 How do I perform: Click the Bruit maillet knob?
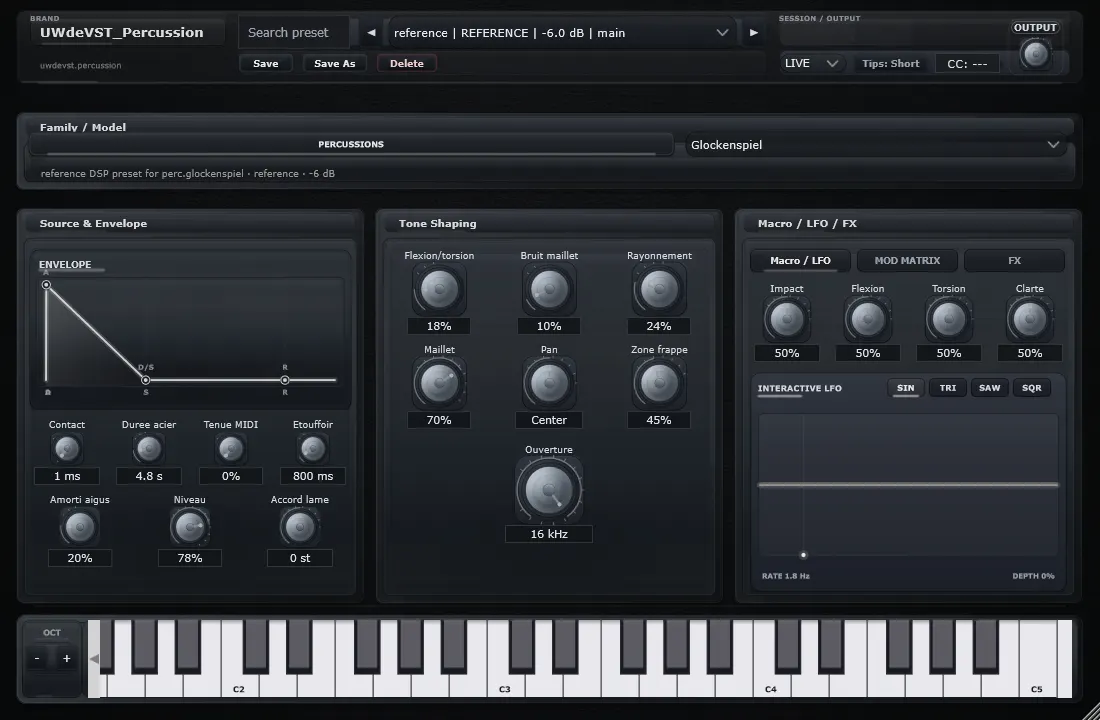click(549, 289)
